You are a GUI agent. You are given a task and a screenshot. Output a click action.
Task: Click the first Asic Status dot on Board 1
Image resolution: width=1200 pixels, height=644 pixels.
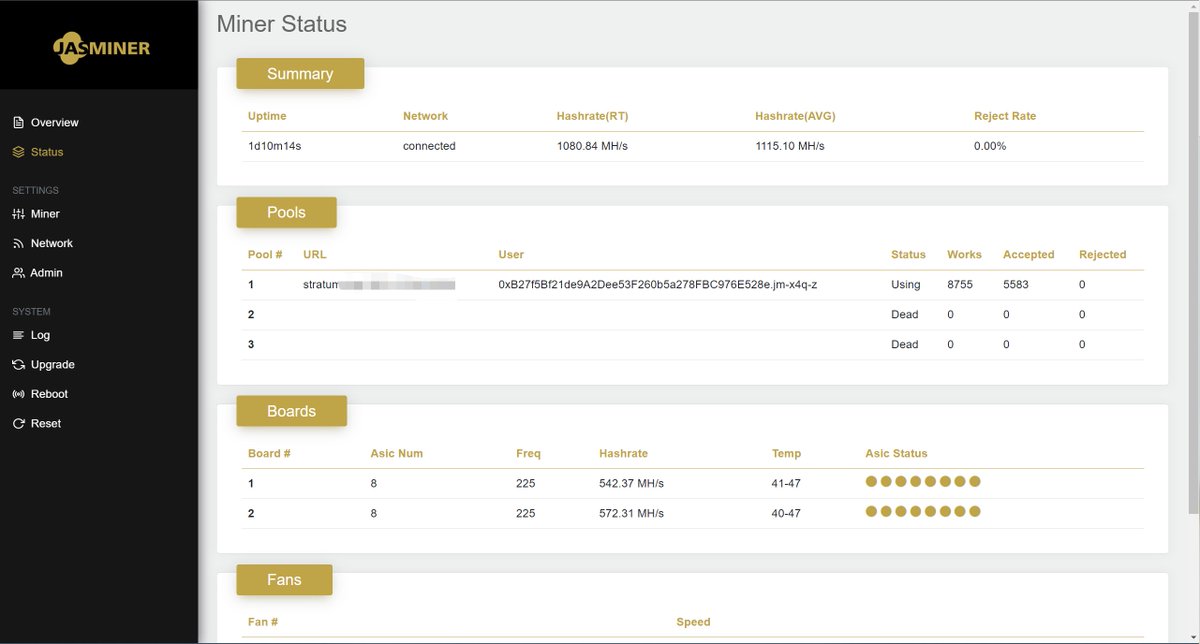pos(869,481)
